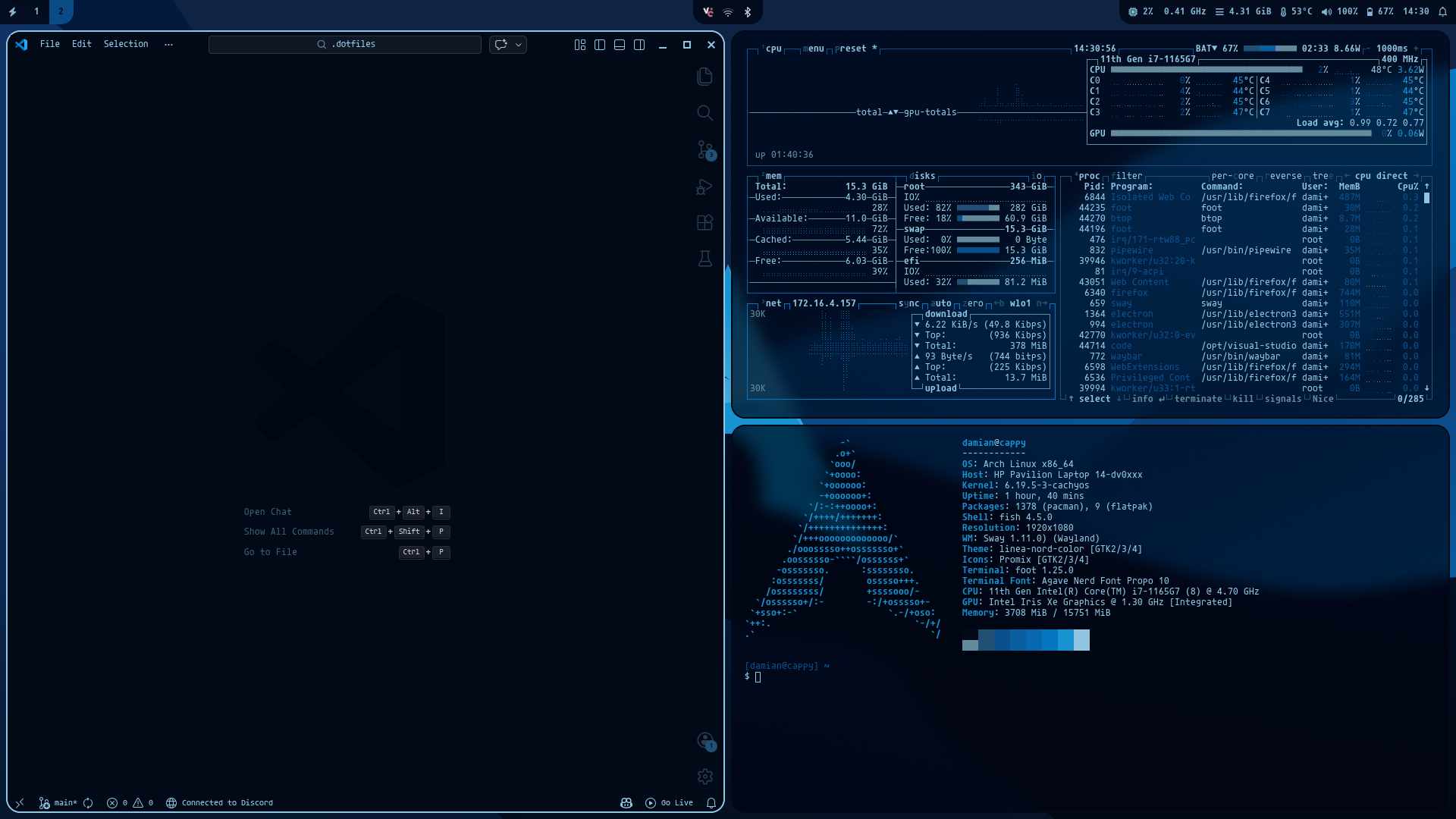This screenshot has width=1456, height=819.
Task: Open the Selection menu
Action: (x=126, y=44)
